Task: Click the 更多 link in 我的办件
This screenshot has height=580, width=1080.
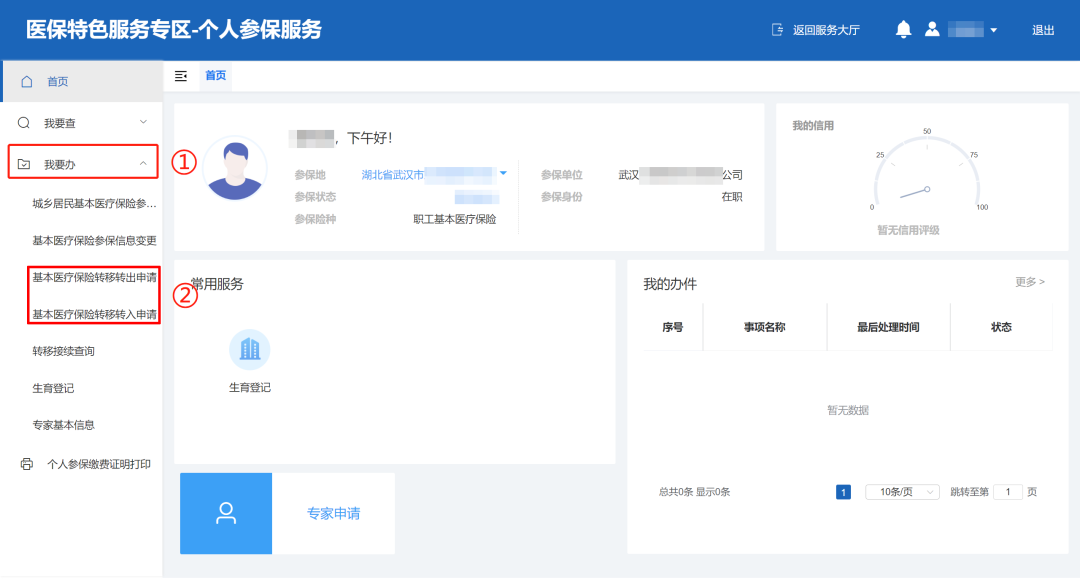Action: (x=1029, y=282)
